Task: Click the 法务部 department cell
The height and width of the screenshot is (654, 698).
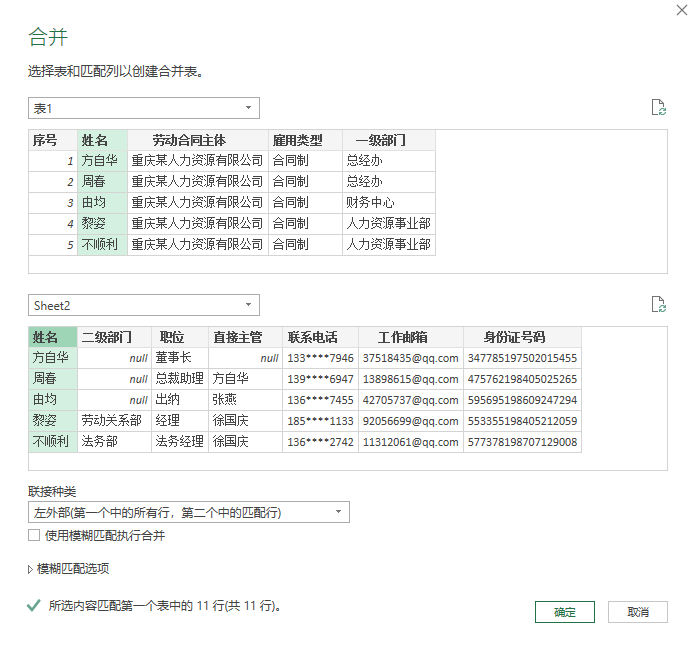Action: [x=114, y=441]
